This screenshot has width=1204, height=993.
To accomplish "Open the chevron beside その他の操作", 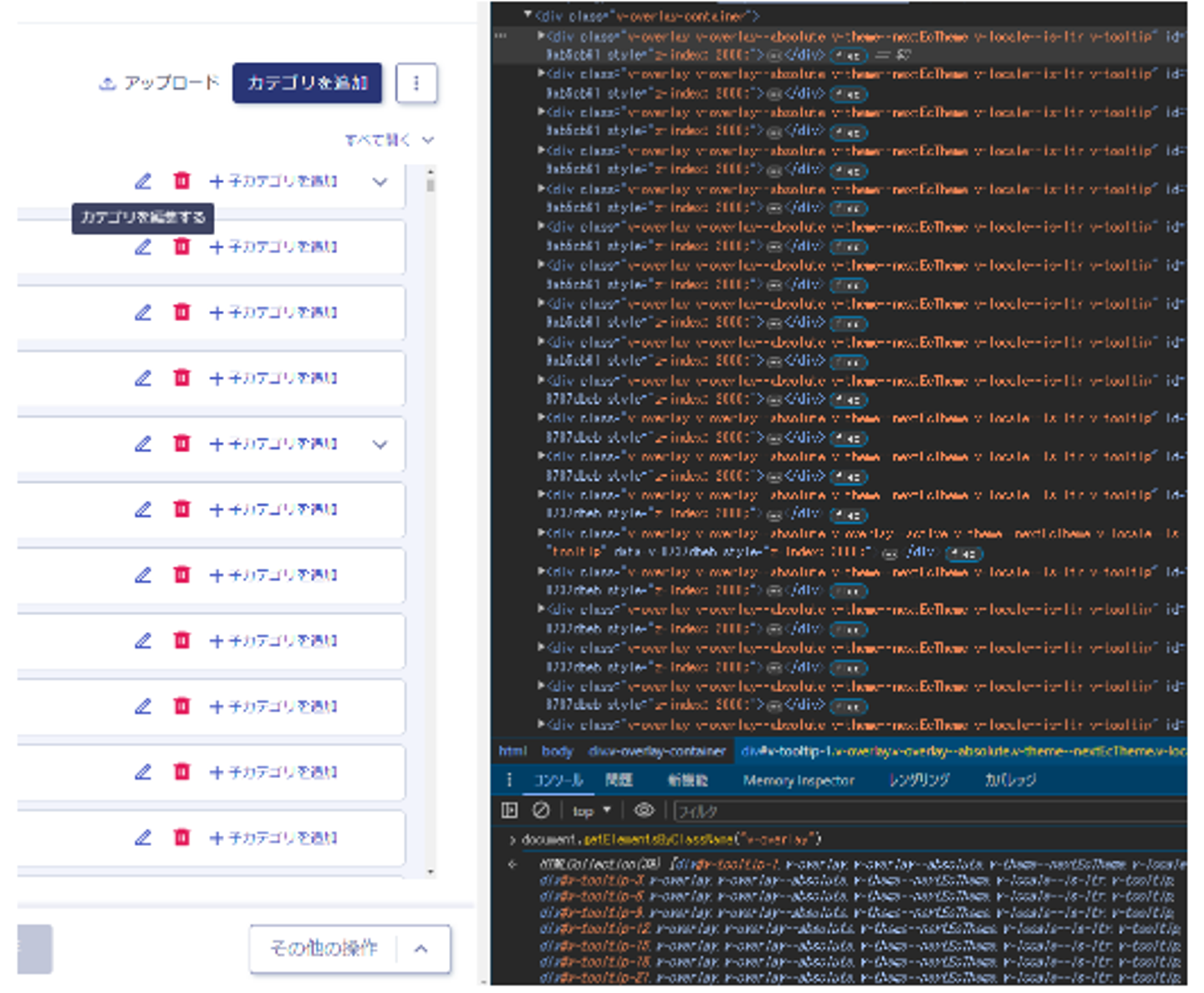I will tap(421, 949).
